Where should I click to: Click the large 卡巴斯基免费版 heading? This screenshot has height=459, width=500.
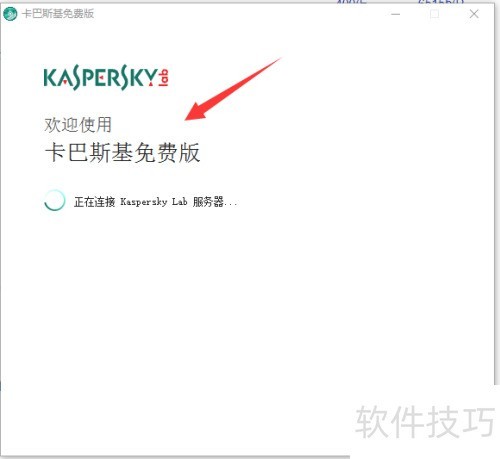(122, 153)
